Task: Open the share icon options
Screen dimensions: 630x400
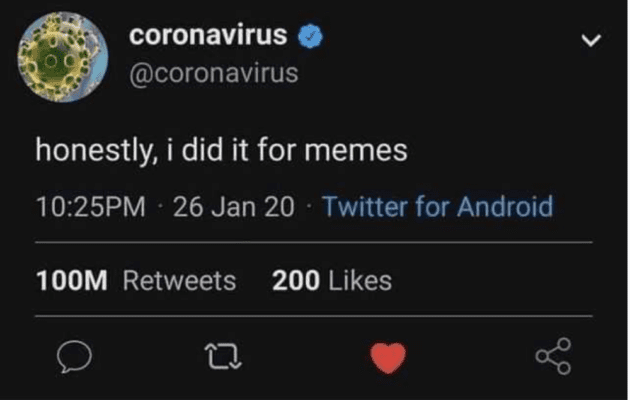Action: tap(554, 358)
